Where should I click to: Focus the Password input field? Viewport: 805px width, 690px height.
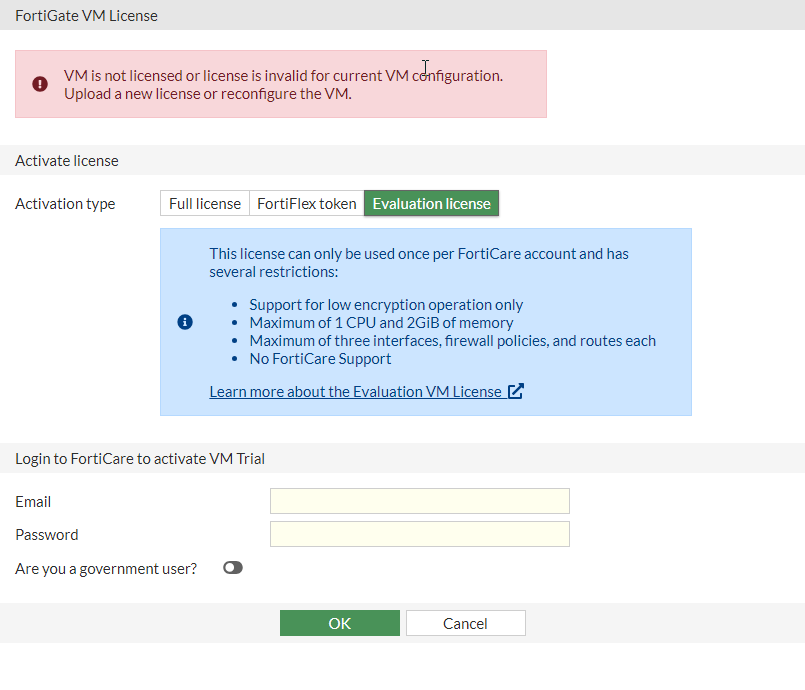(420, 534)
